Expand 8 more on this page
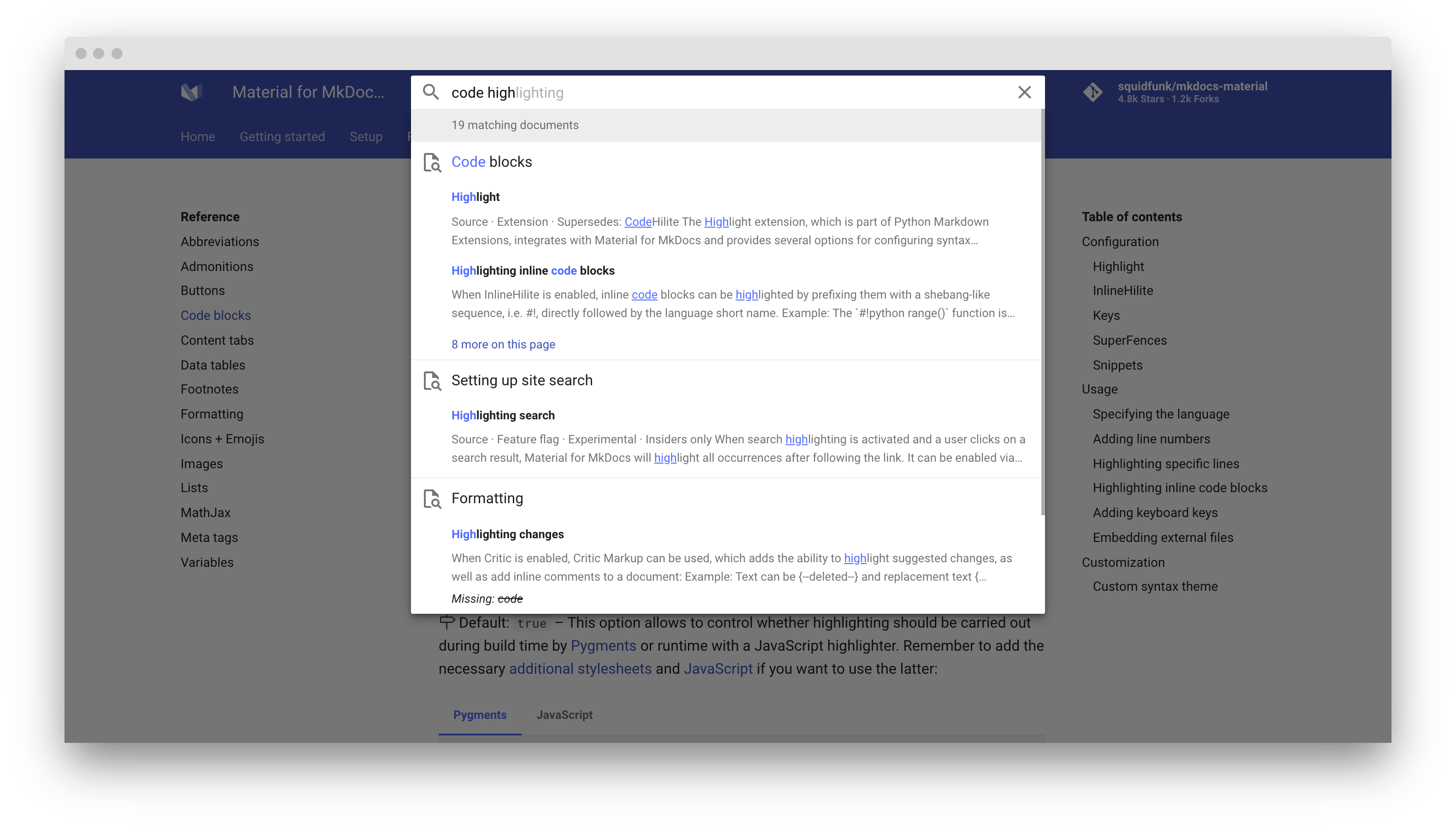The width and height of the screenshot is (1456, 835). pos(503,344)
